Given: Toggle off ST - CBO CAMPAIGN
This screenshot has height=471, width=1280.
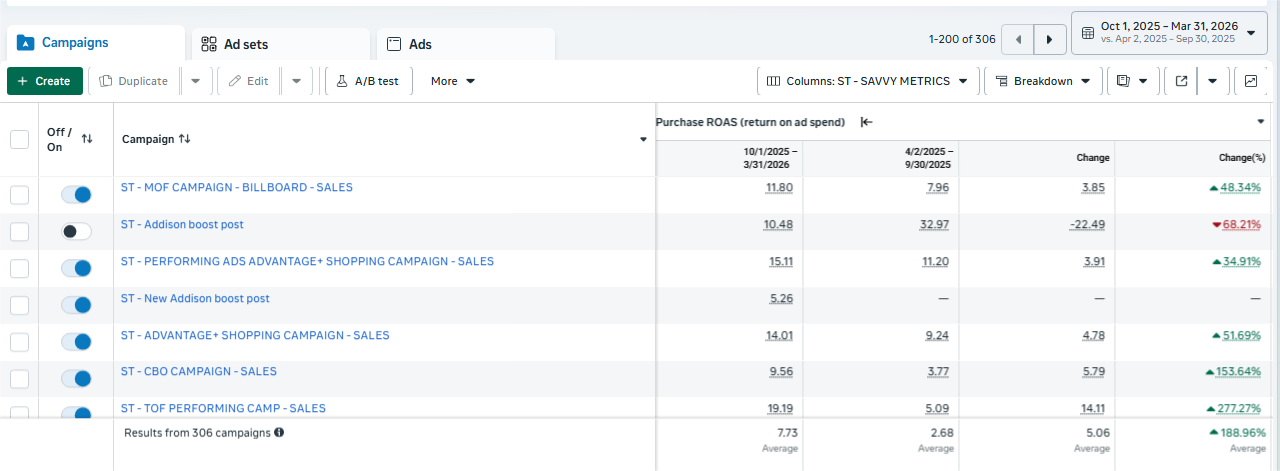Looking at the screenshot, I should 76,379.
